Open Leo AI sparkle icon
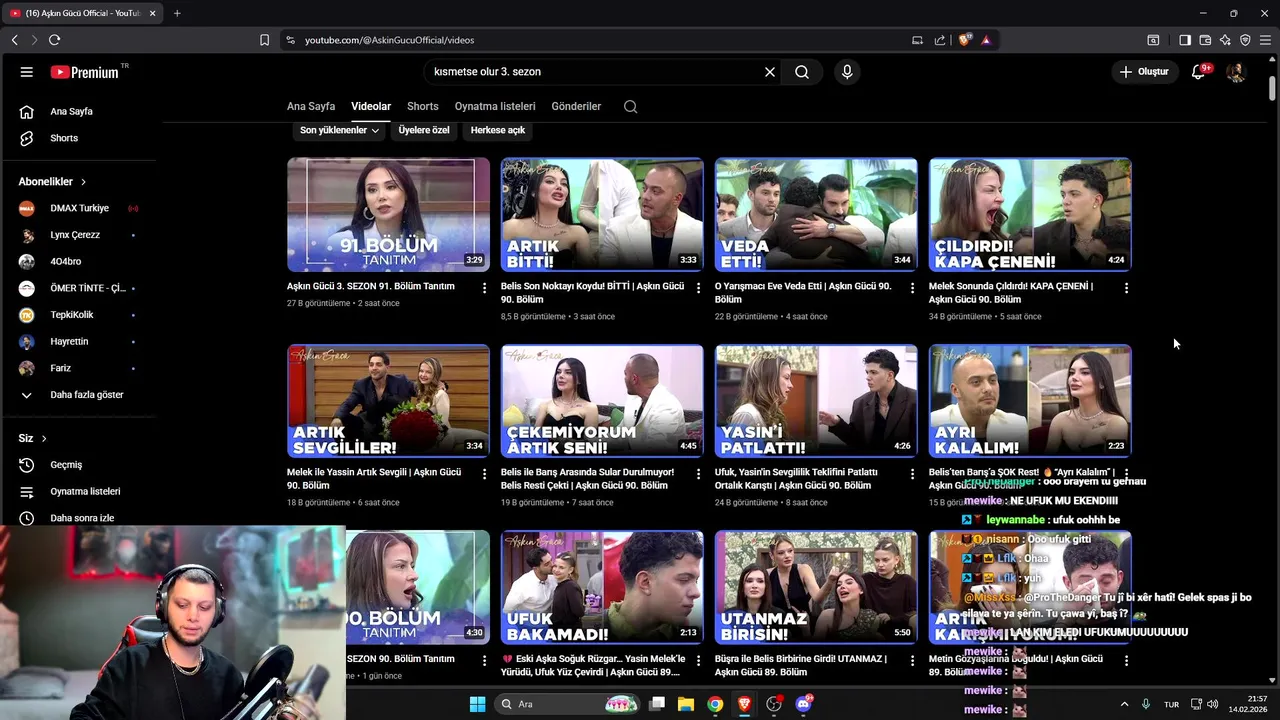The height and width of the screenshot is (720, 1280). pyautogui.click(x=1225, y=40)
